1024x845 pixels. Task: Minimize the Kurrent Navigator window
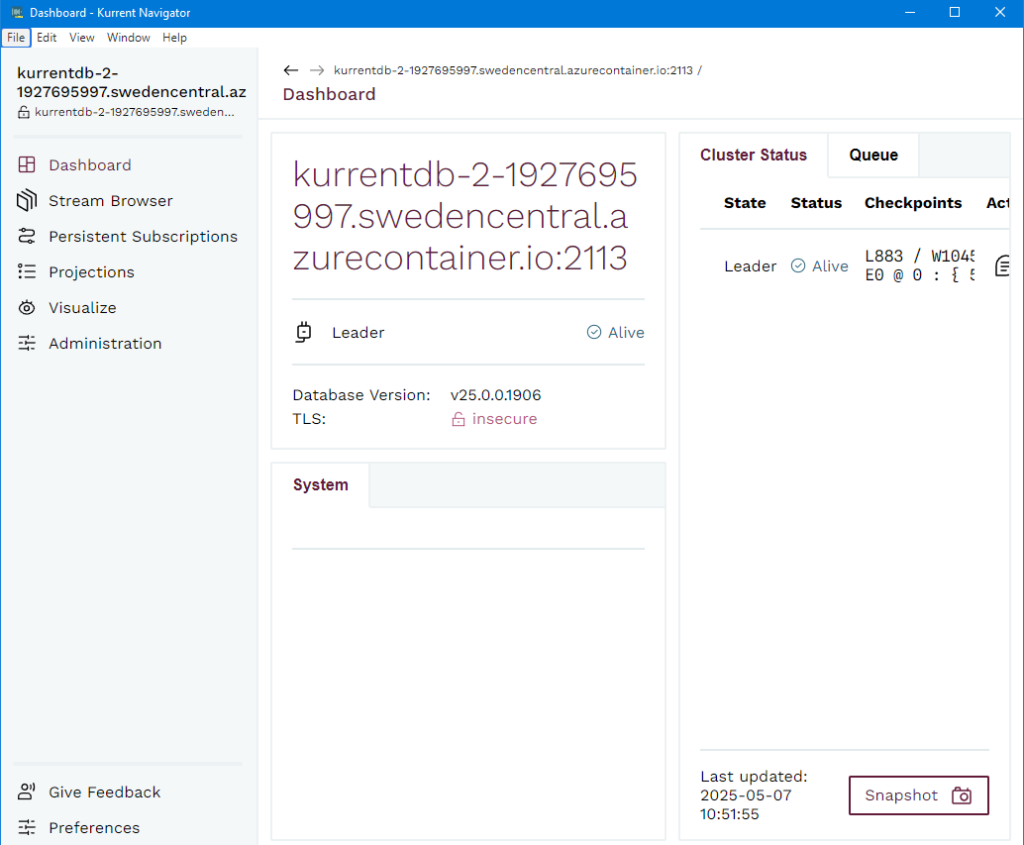[910, 12]
